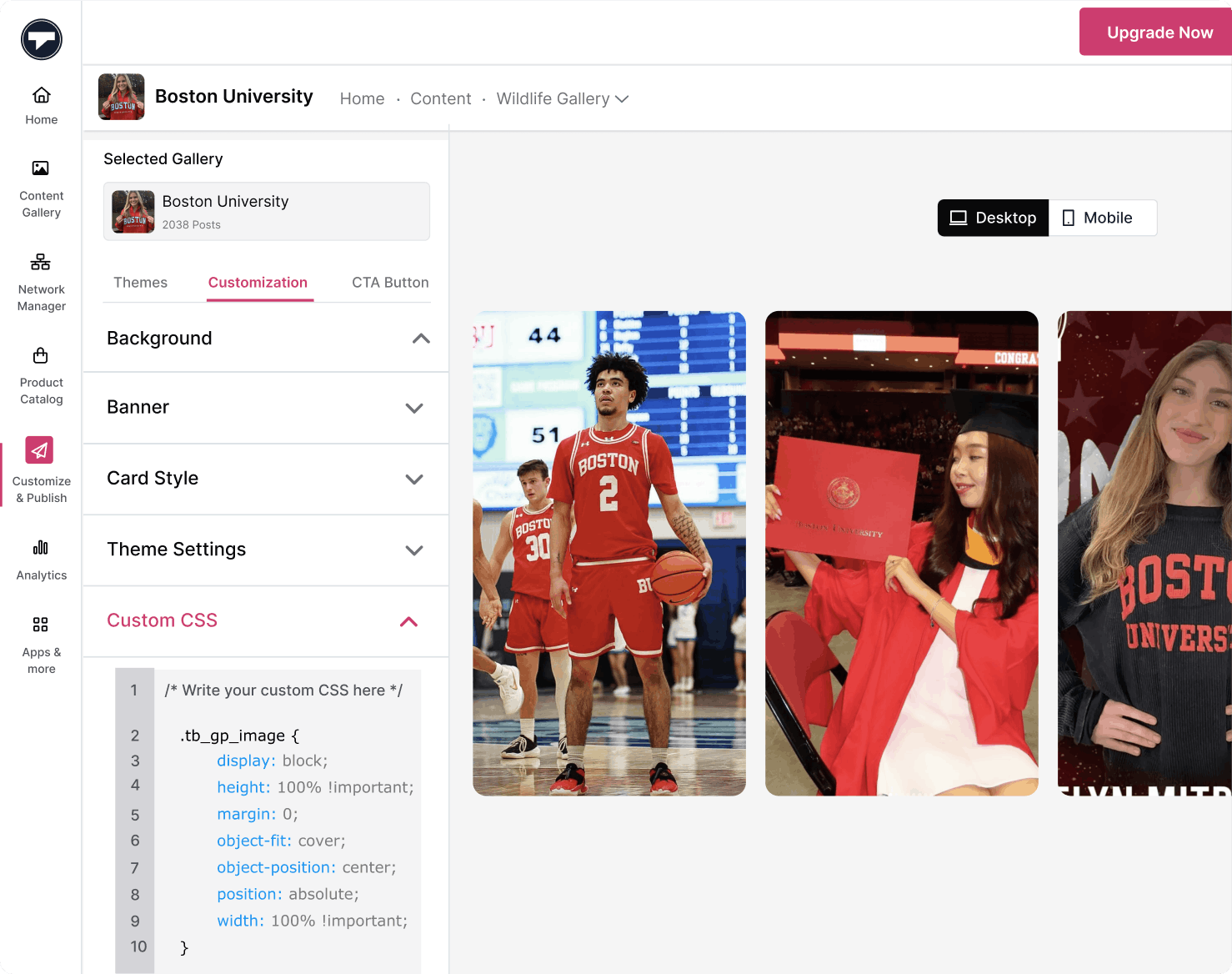The image size is (1232, 974).
Task: Click the 'height: 100% !important;' CSS line
Action: [315, 787]
